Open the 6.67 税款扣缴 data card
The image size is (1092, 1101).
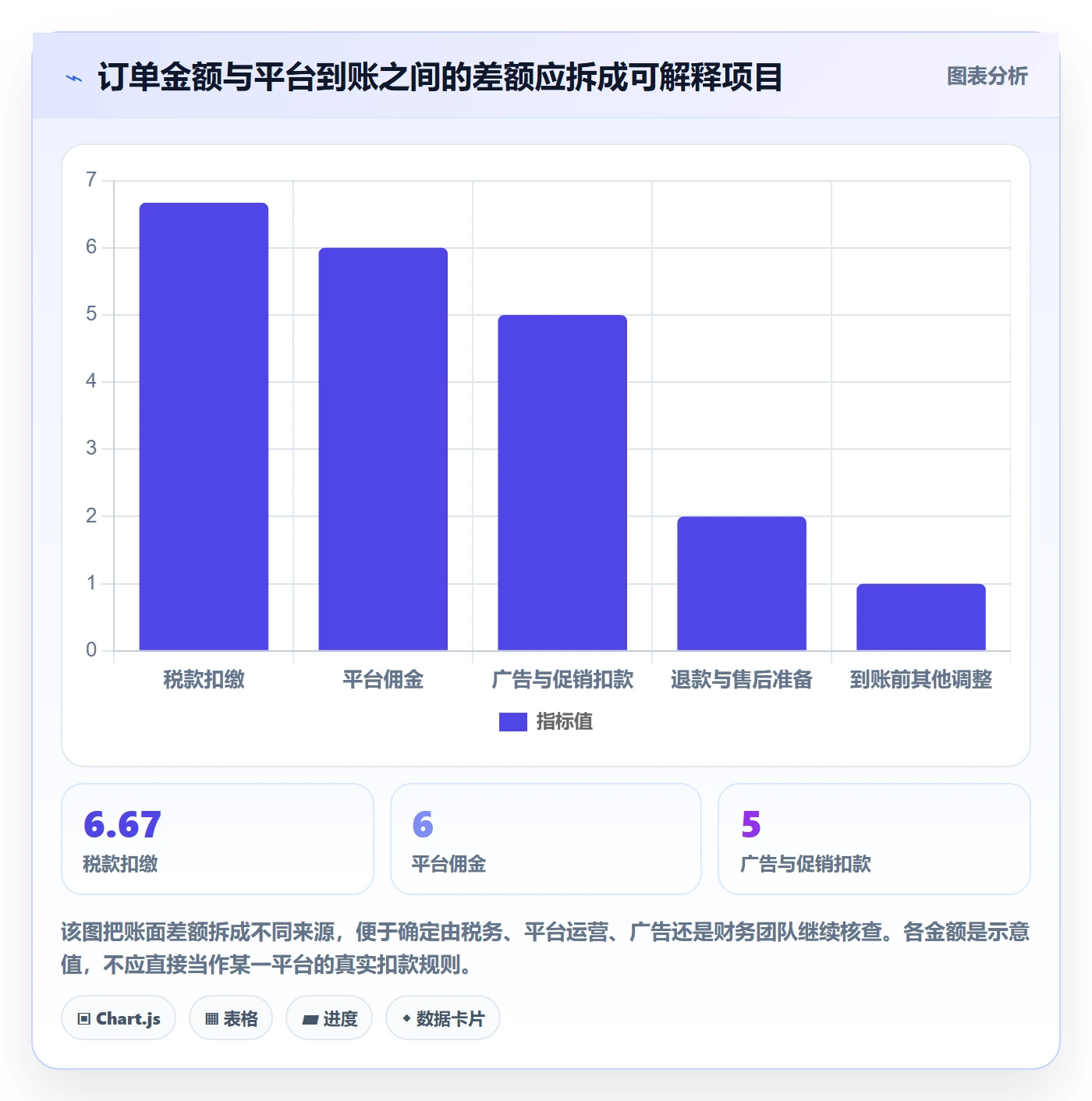(218, 839)
